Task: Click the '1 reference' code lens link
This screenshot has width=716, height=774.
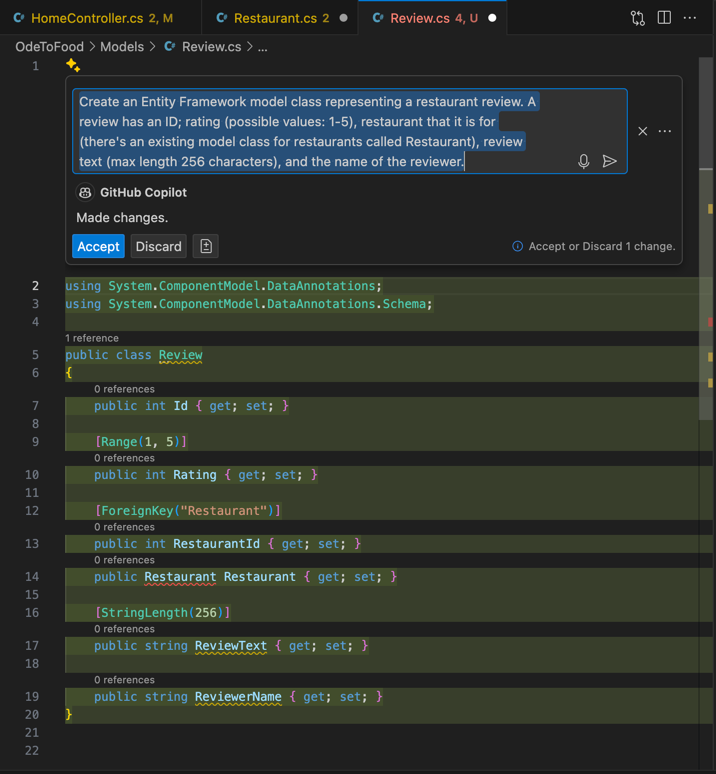Action: click(91, 339)
